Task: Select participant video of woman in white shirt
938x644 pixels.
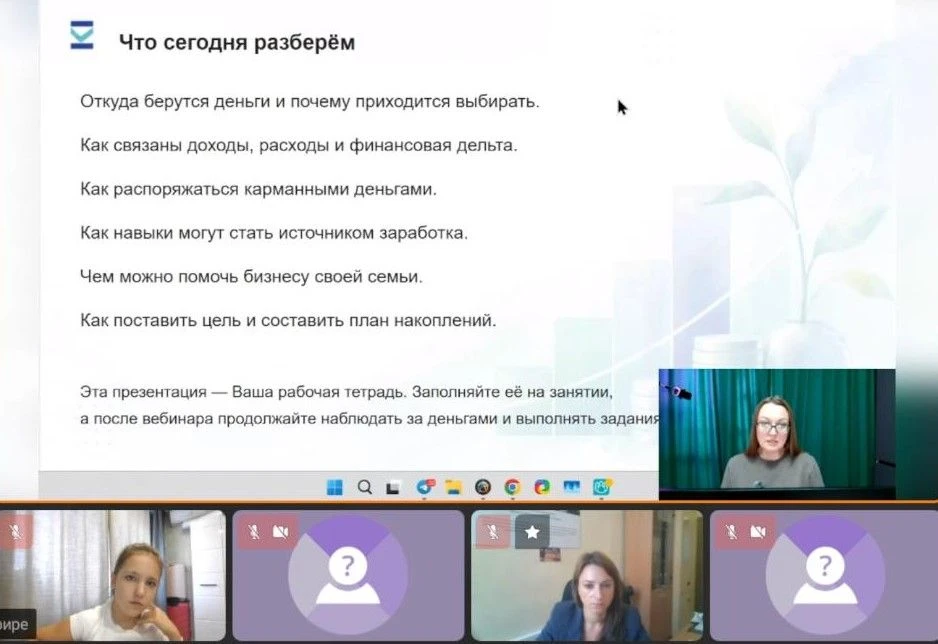Action: tap(113, 575)
